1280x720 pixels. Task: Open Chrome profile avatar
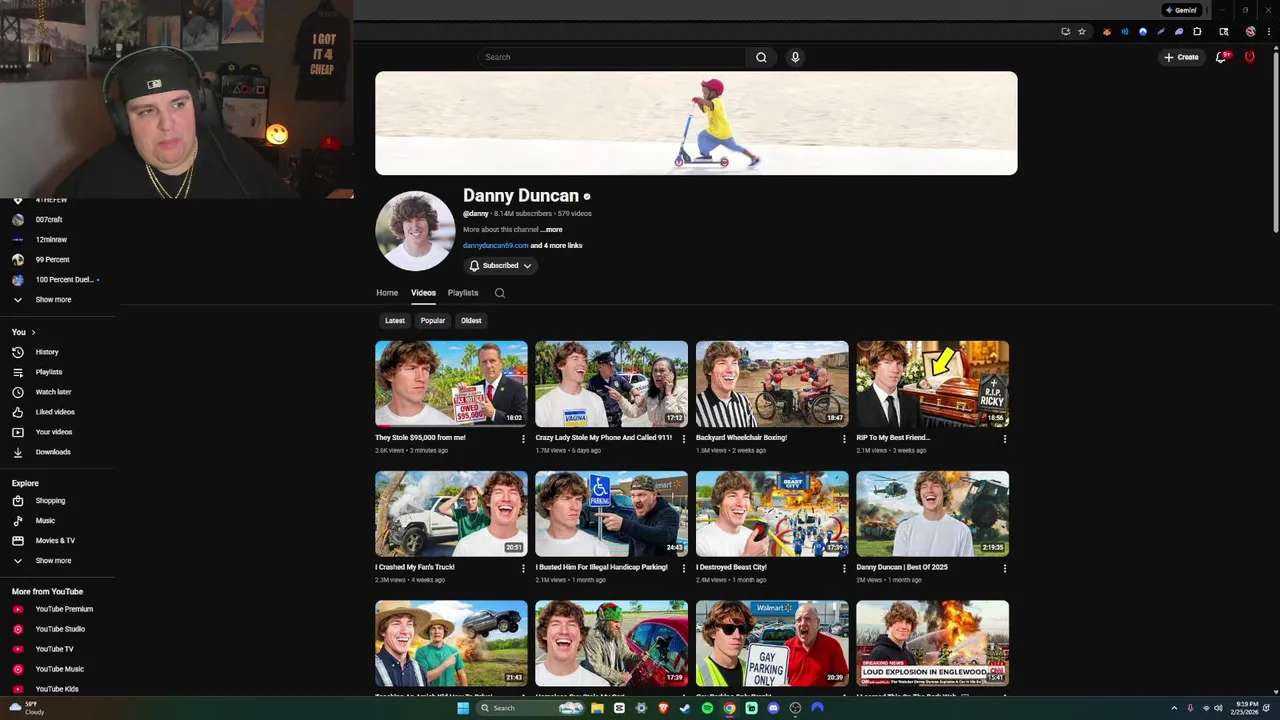[x=1250, y=31]
